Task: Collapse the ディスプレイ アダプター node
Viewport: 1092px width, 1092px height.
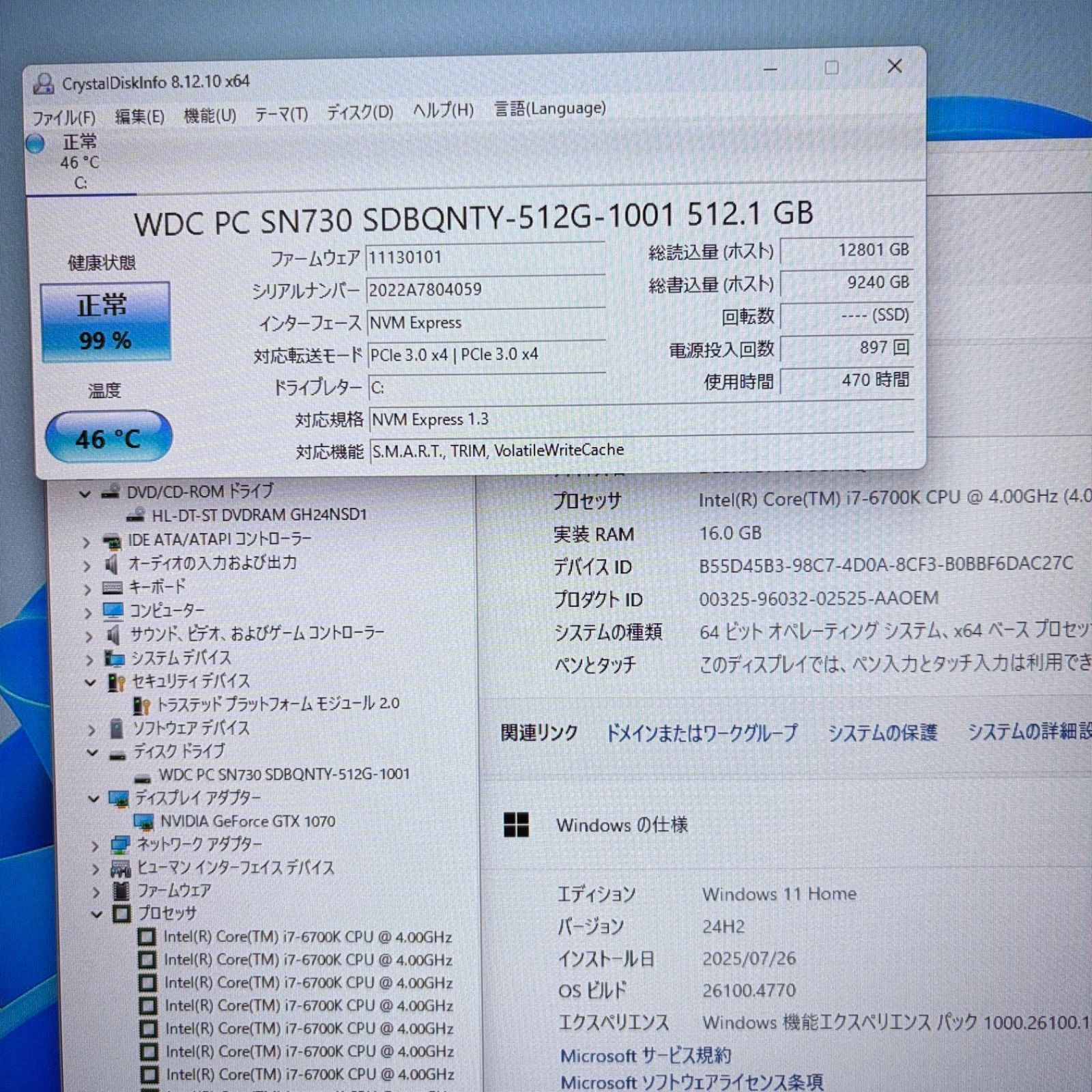Action: (94, 799)
